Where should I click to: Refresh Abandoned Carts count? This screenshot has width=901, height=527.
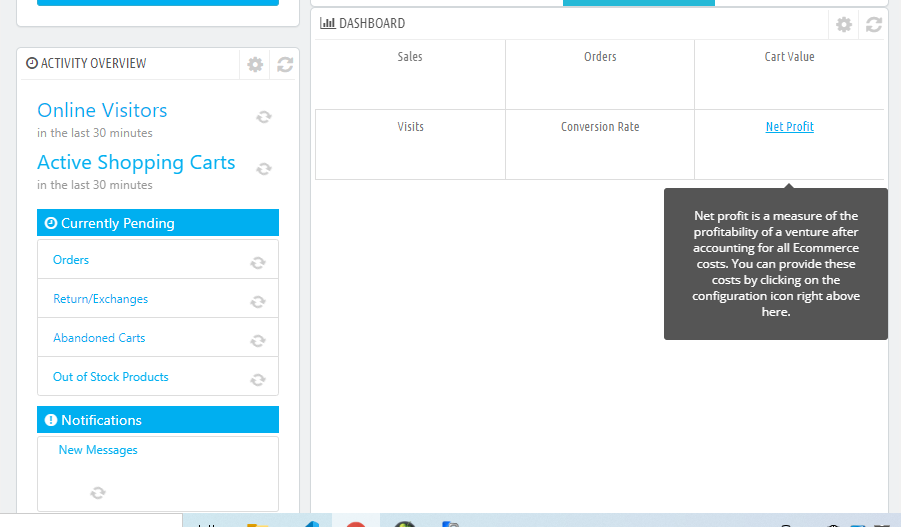pyautogui.click(x=257, y=341)
